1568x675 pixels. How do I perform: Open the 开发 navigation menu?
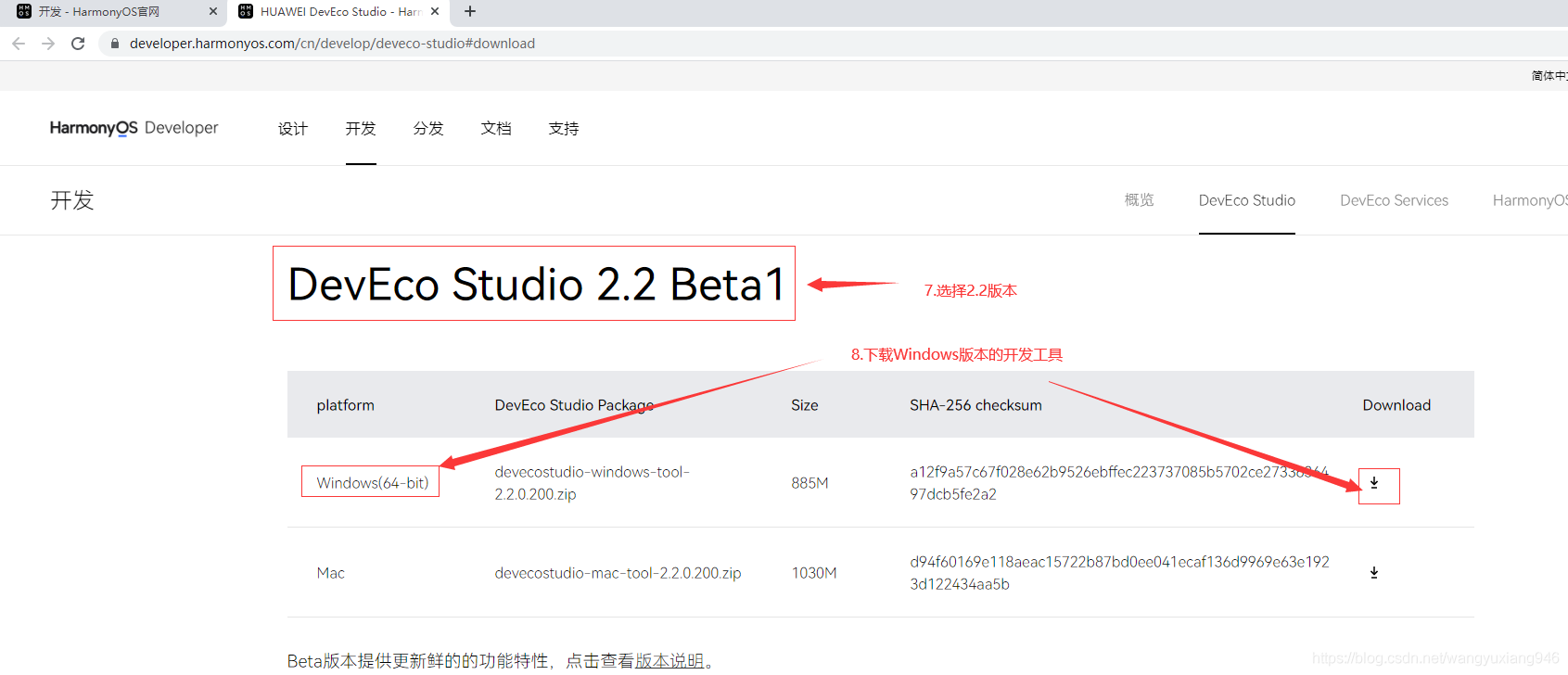[x=361, y=129]
